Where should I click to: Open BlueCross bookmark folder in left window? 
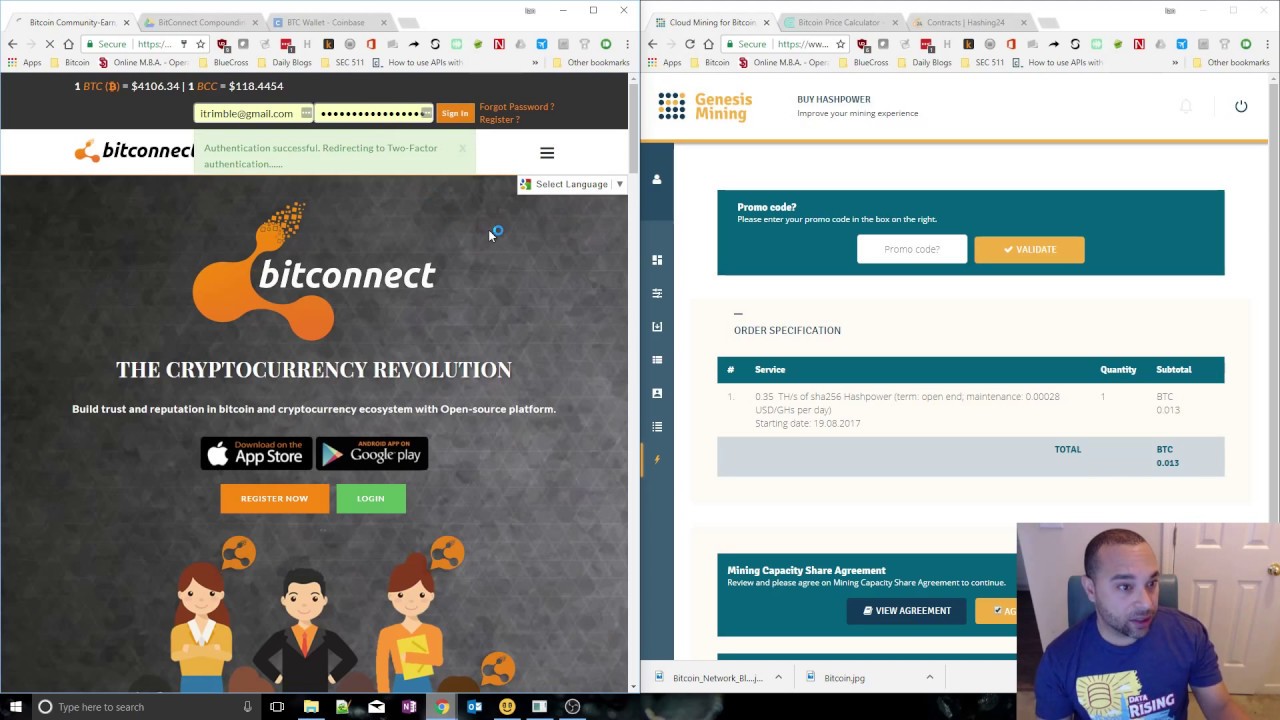[x=222, y=62]
